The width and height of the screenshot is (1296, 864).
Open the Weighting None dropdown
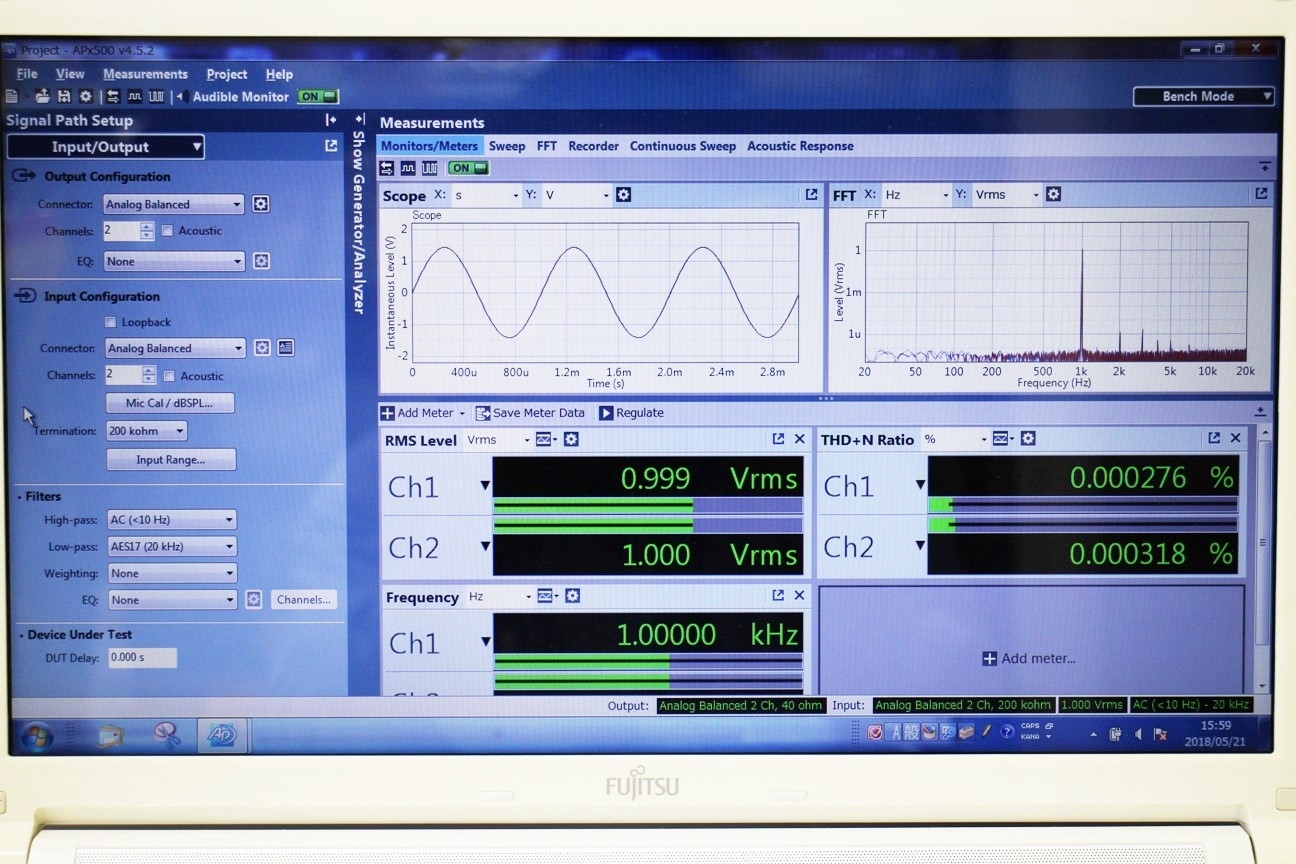click(172, 573)
